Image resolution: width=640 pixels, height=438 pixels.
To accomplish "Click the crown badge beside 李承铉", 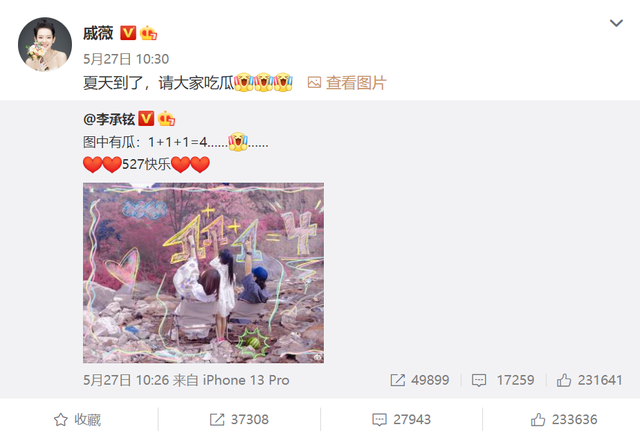I will (x=166, y=119).
